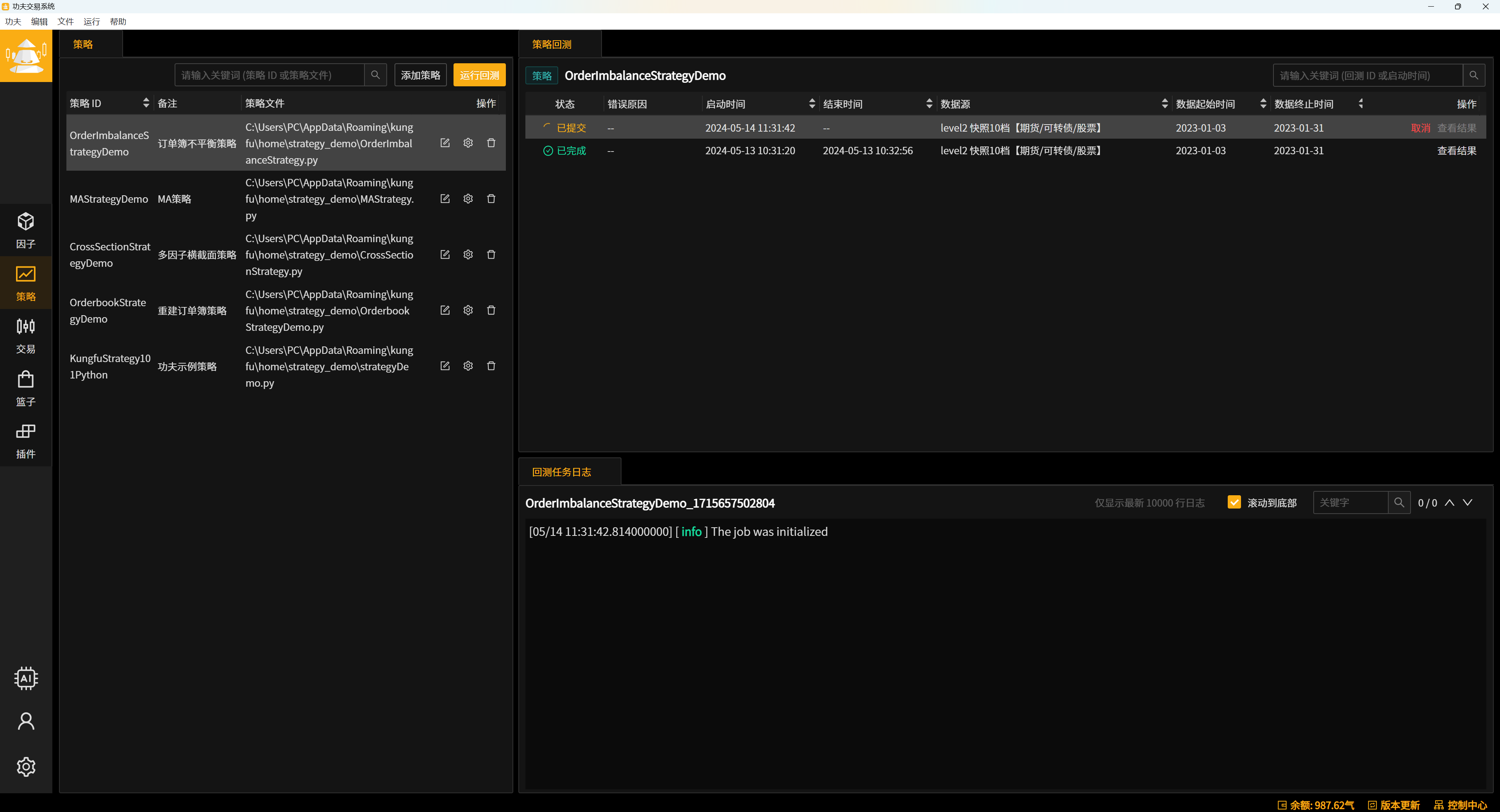Open the 帮助 menu
Image resolution: width=1500 pixels, height=812 pixels.
point(118,21)
